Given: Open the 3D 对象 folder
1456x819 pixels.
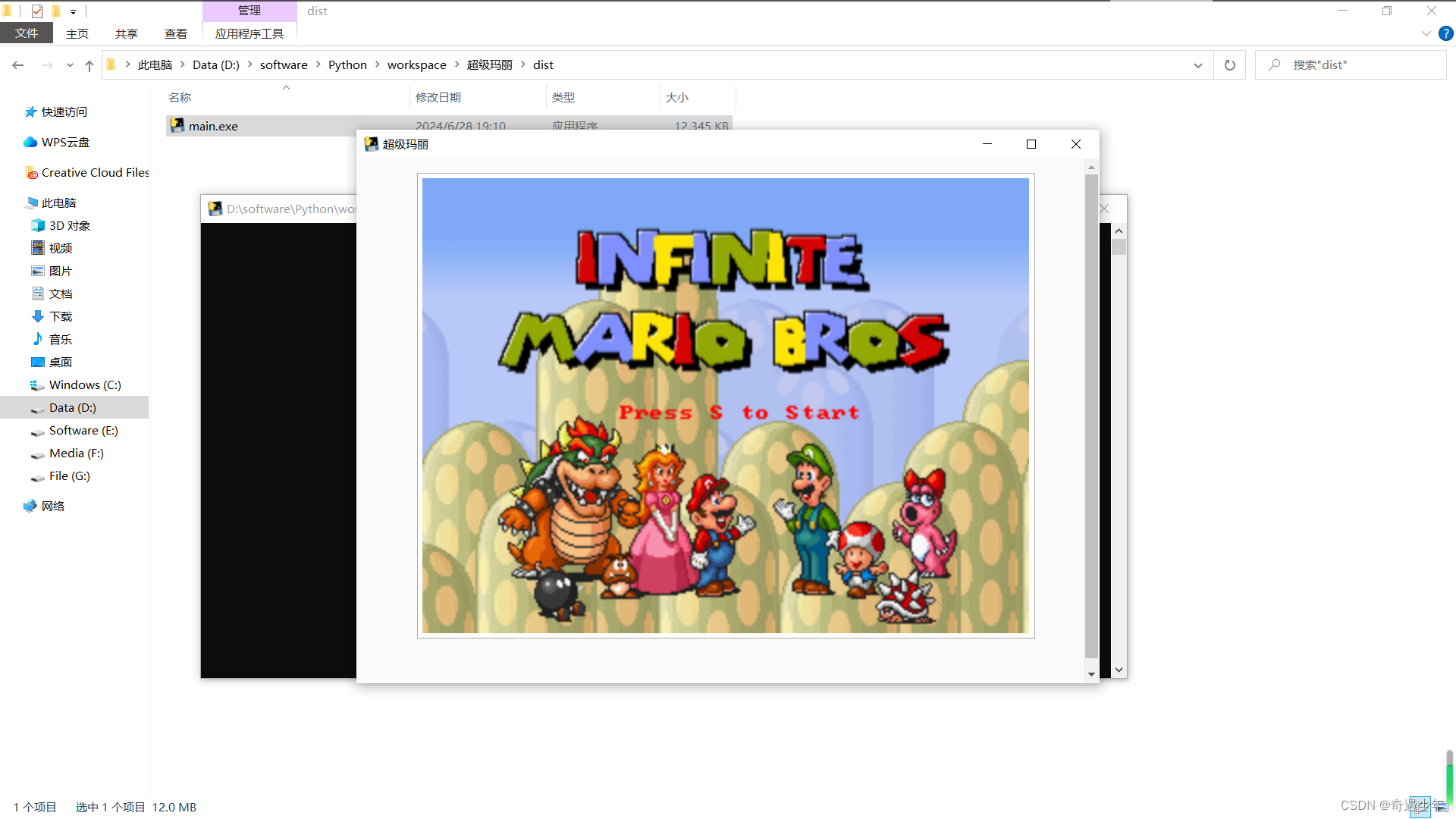Looking at the screenshot, I should click(x=69, y=226).
